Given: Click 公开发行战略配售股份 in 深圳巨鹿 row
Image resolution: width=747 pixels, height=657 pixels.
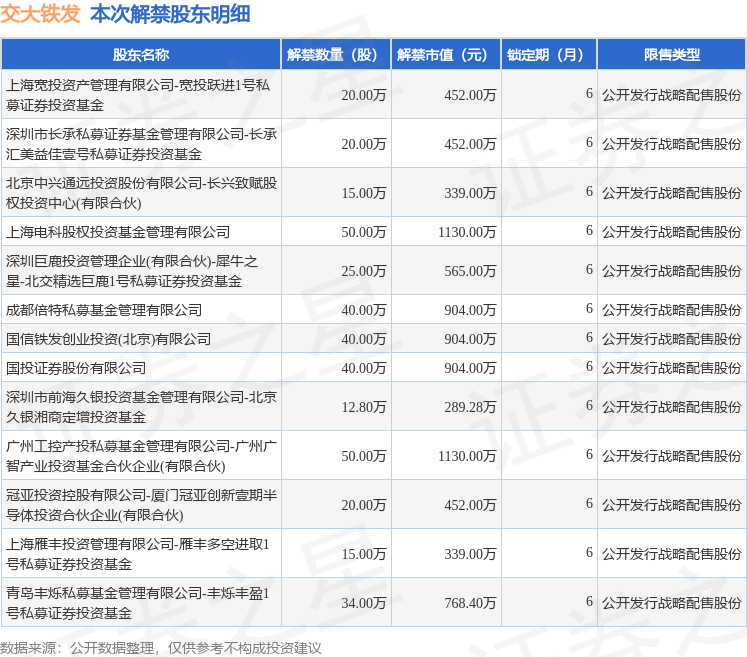Looking at the screenshot, I should pos(672,271).
